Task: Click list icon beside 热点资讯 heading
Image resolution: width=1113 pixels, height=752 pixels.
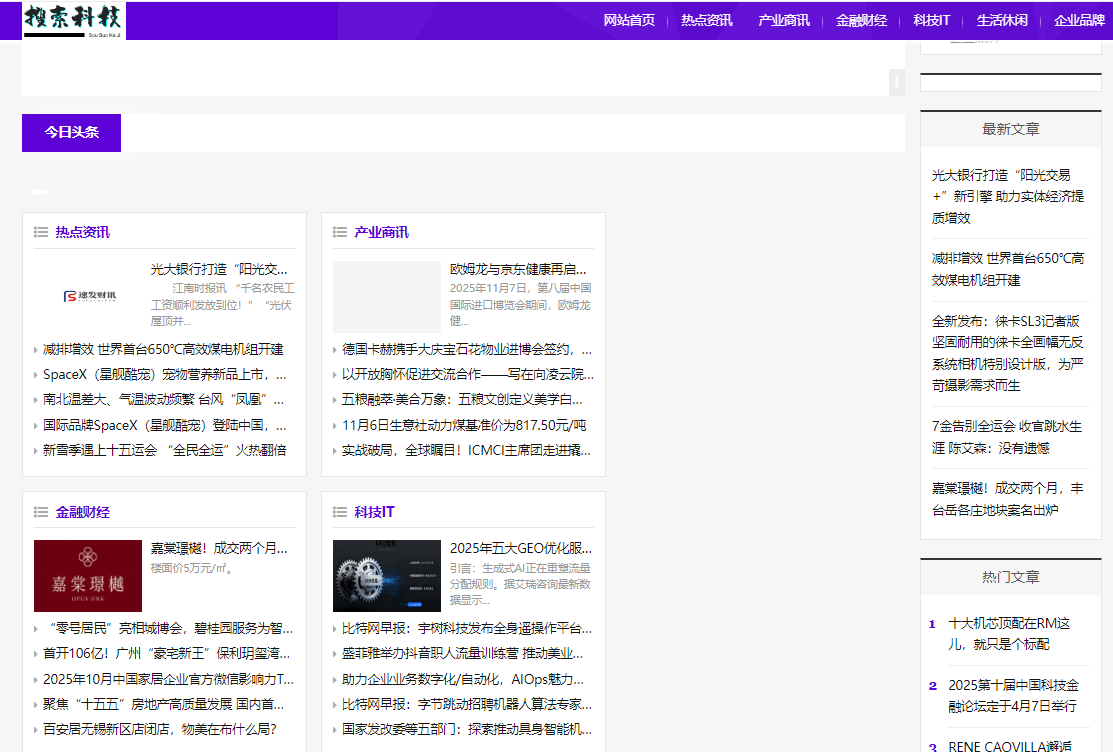Action: (41, 232)
